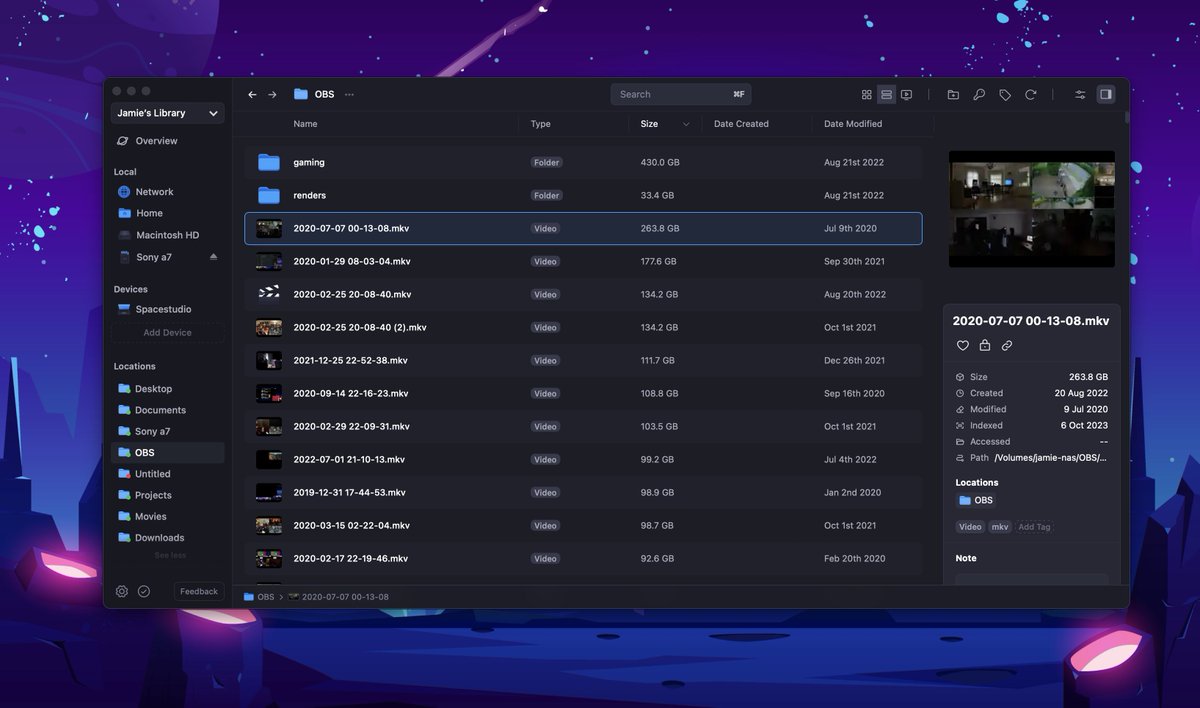Collapse locations with See less
Image resolution: width=1200 pixels, height=708 pixels.
(x=170, y=555)
